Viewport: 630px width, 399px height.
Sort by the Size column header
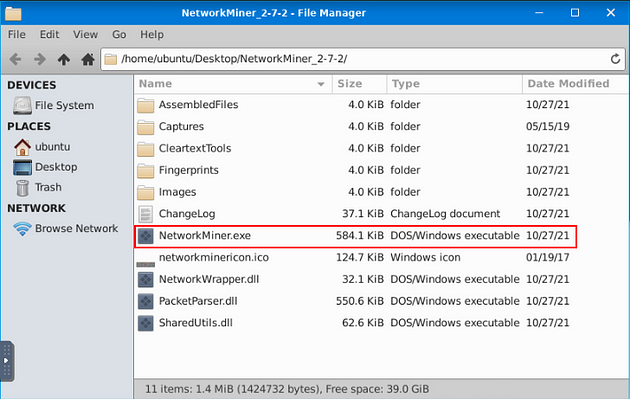pos(360,84)
